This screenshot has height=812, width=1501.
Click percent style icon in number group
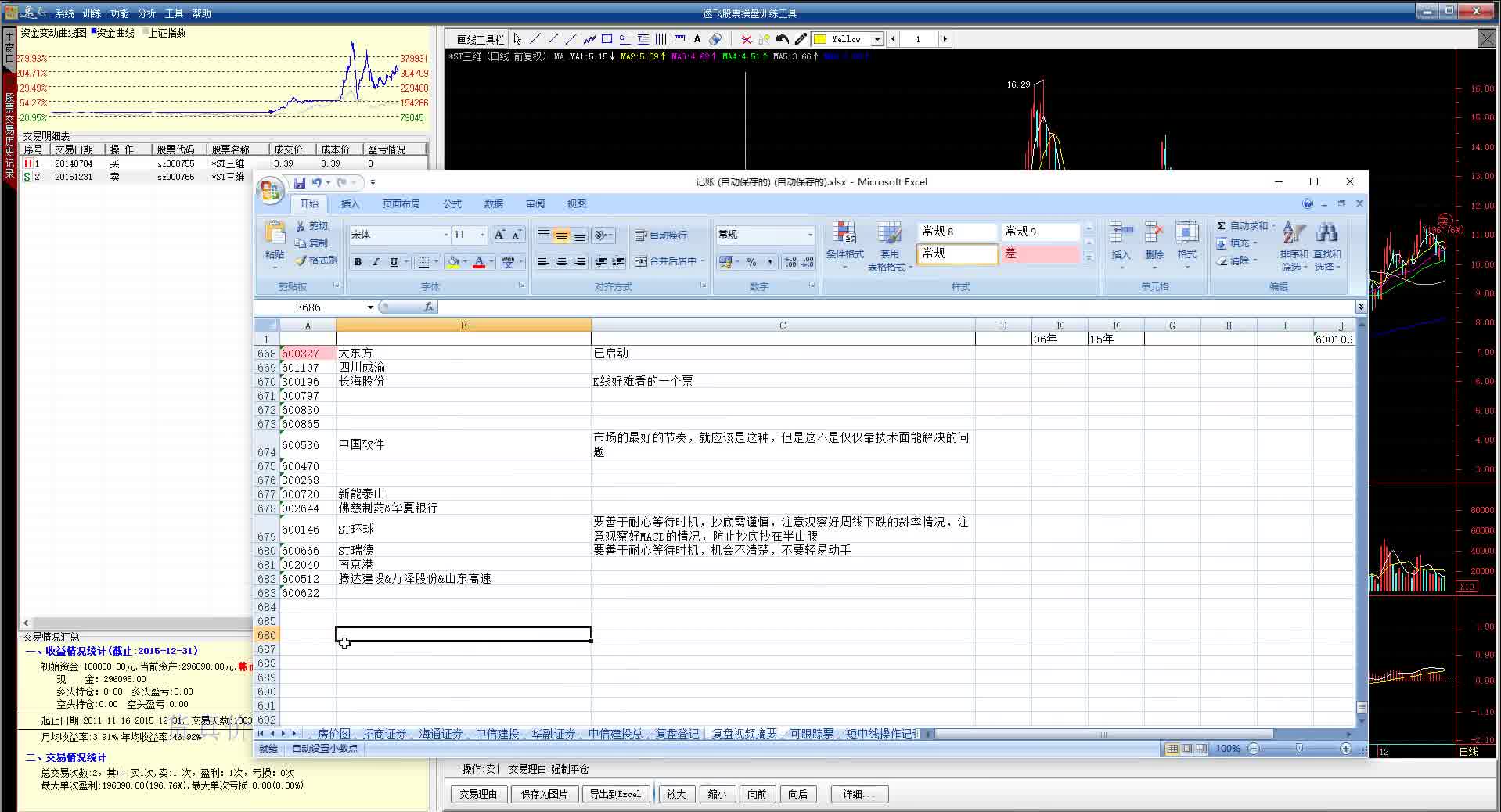[751, 261]
